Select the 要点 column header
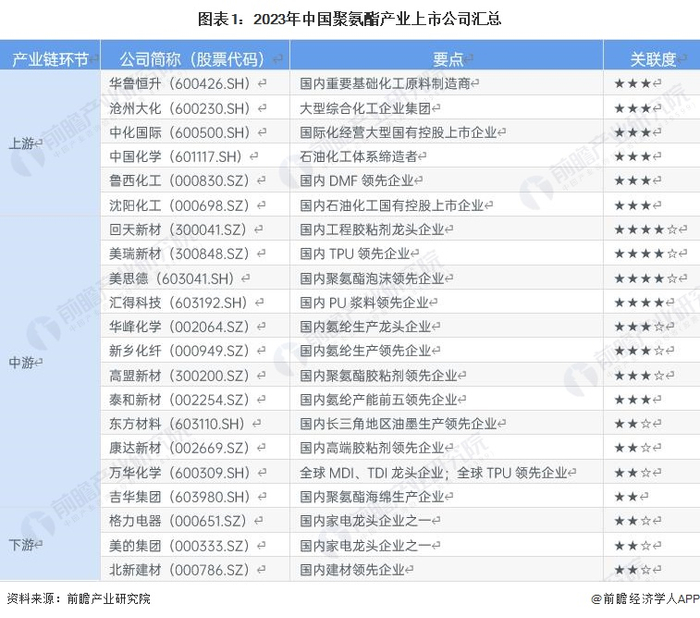700x618 pixels. (446, 55)
